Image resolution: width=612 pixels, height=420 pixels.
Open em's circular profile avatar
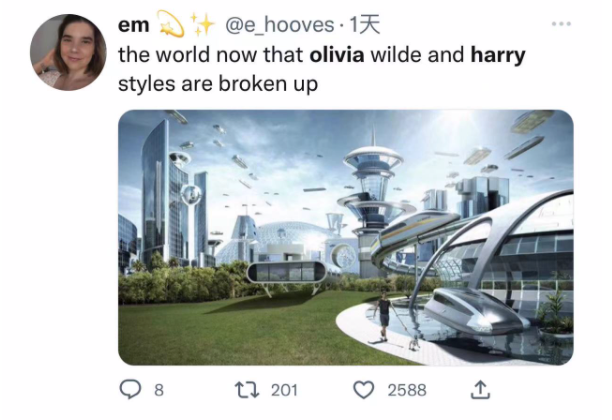click(x=68, y=52)
